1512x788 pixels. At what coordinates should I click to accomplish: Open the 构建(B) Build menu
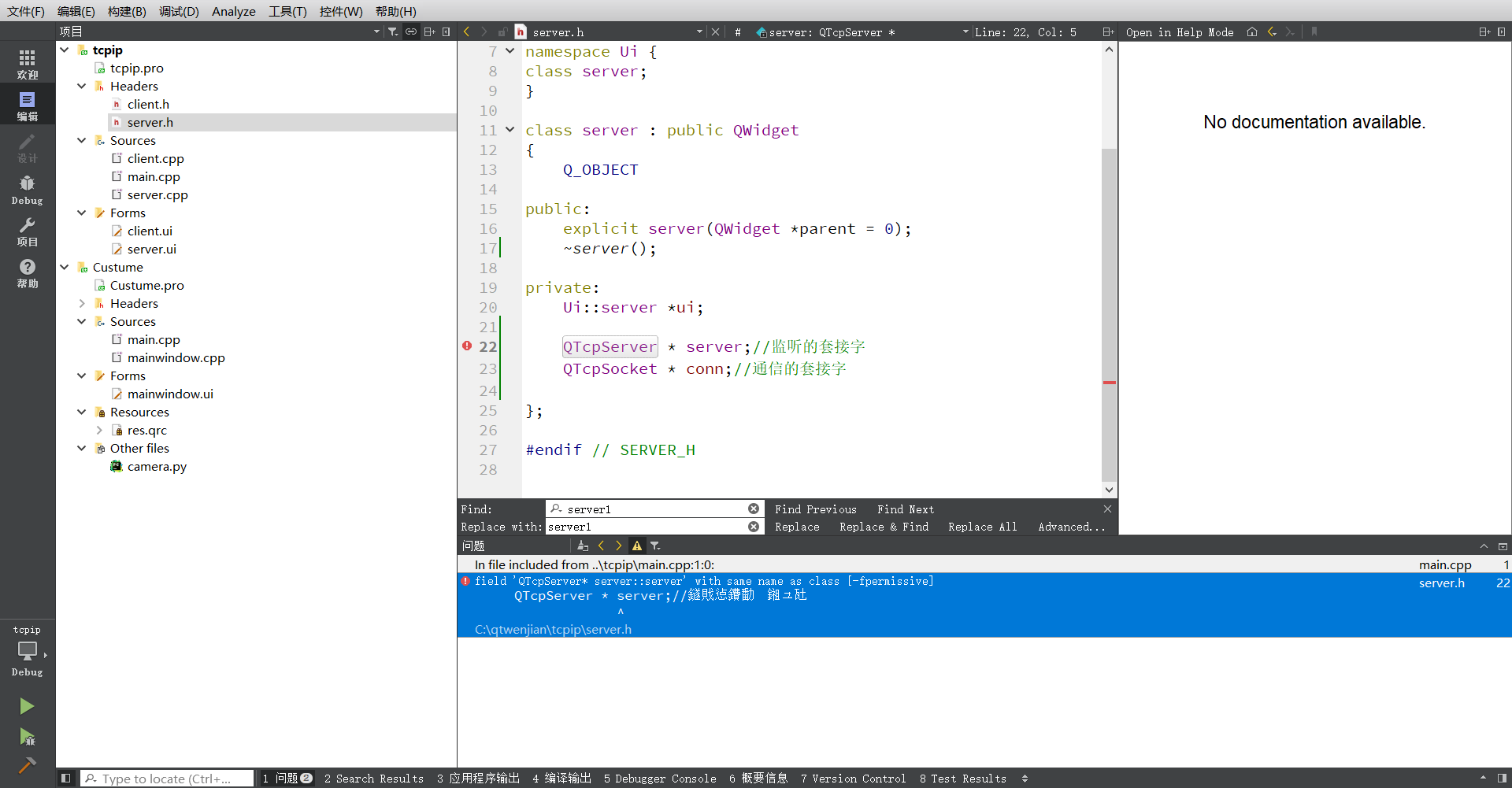click(127, 11)
